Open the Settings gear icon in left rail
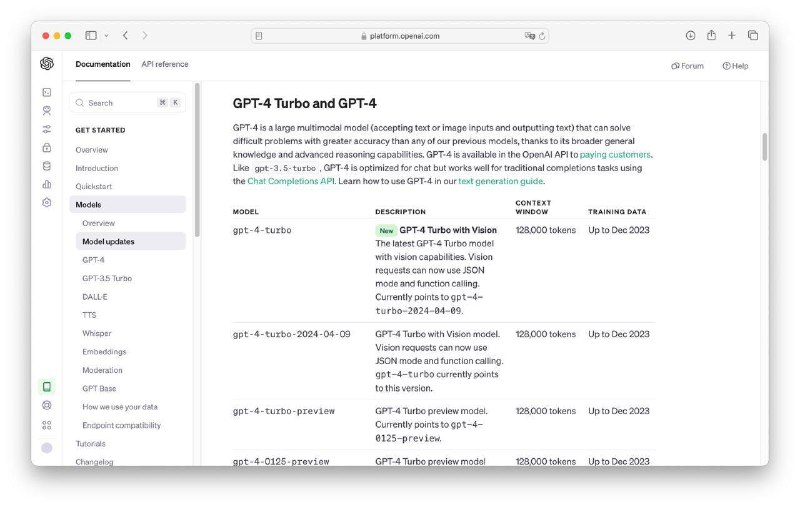 (47, 203)
